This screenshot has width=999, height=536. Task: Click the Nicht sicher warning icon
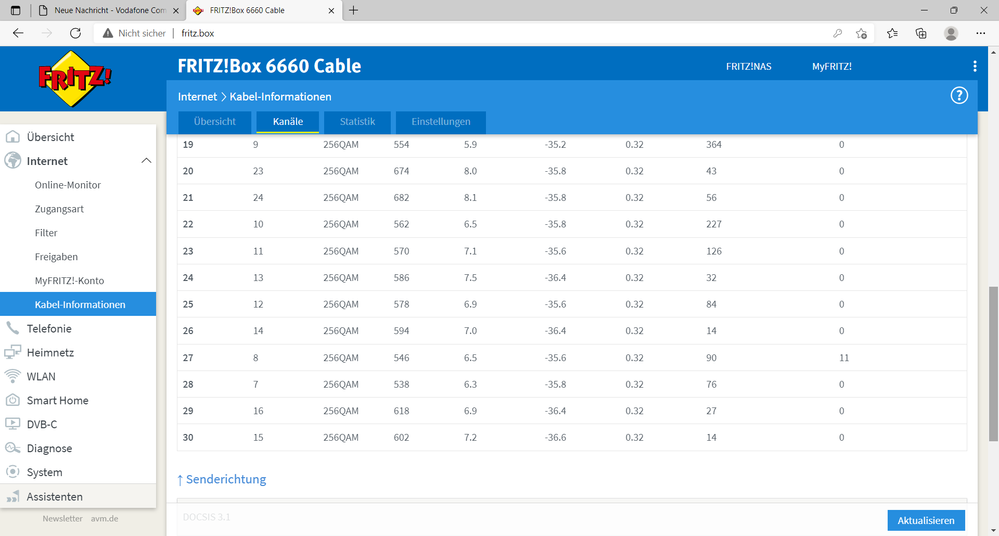pyautogui.click(x=108, y=33)
